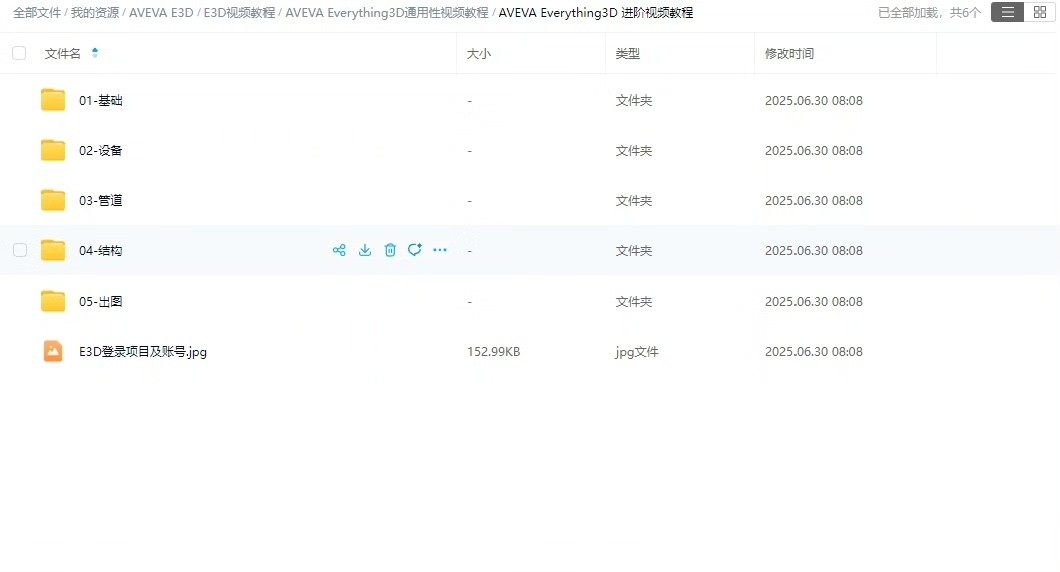Switch to list view

click(x=1008, y=12)
